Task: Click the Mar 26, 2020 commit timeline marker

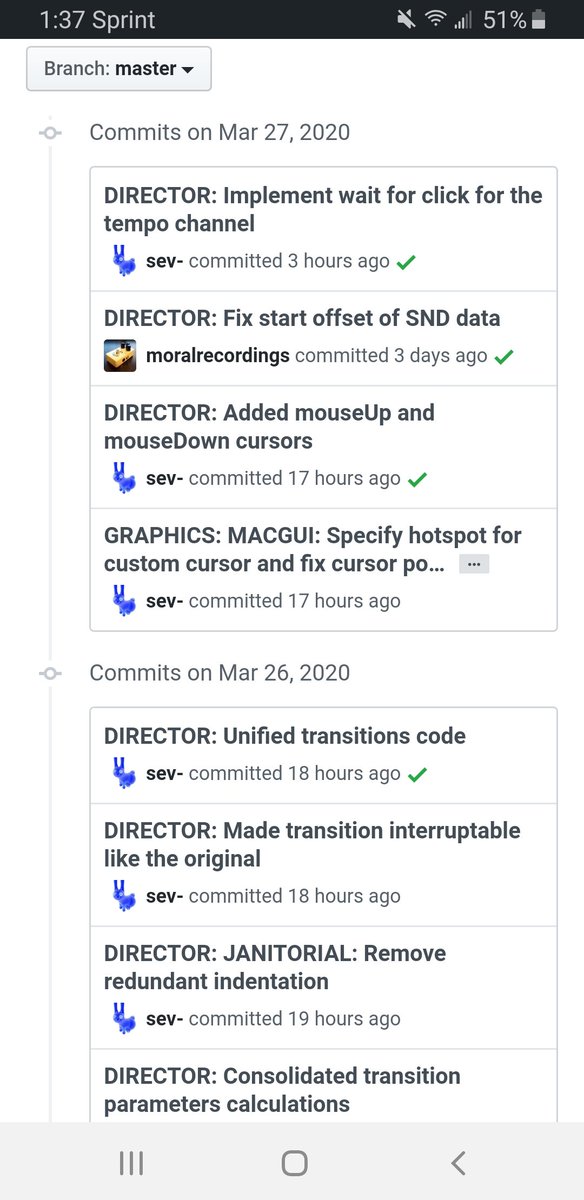Action: 50,673
